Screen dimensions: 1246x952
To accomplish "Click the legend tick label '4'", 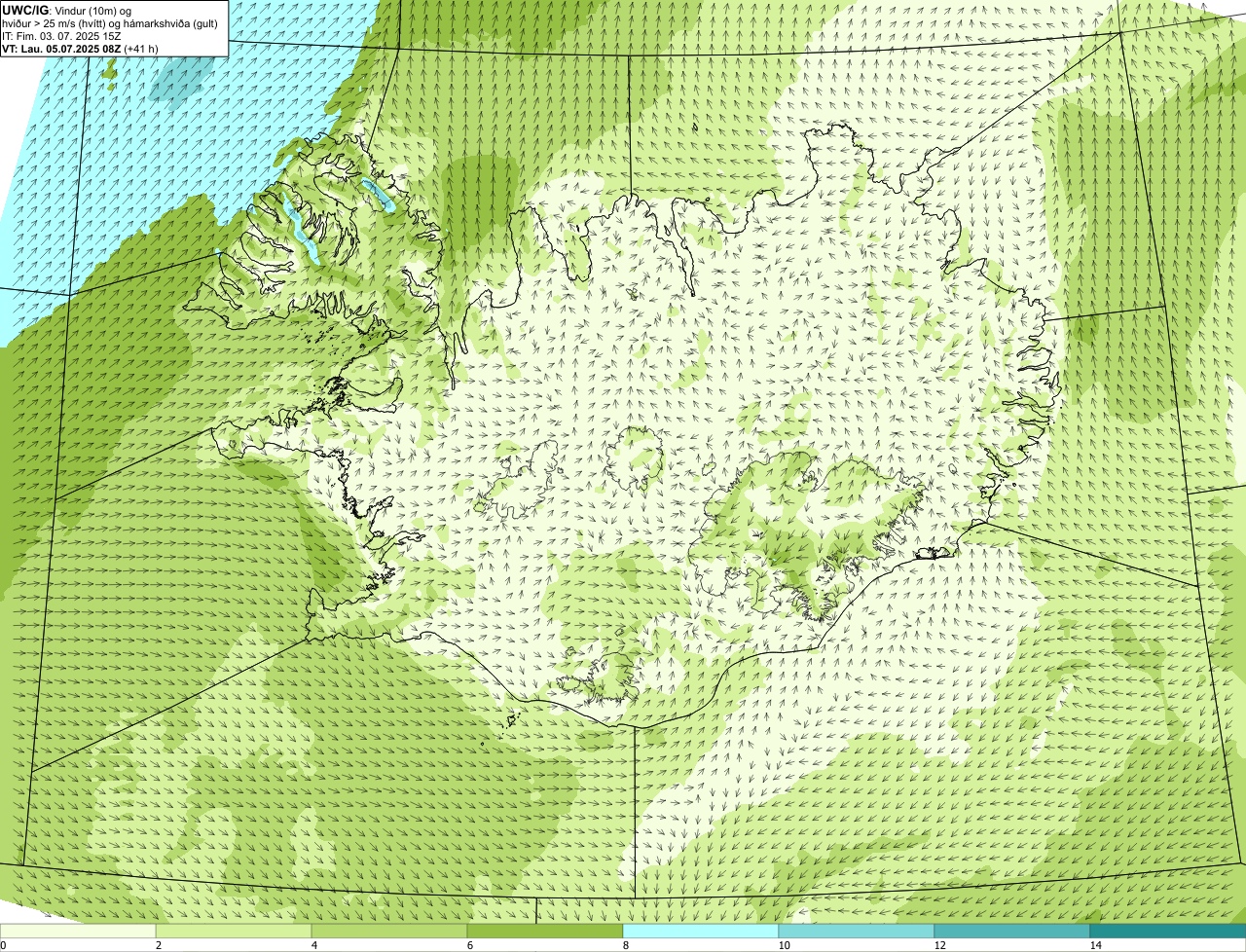I will [313, 945].
